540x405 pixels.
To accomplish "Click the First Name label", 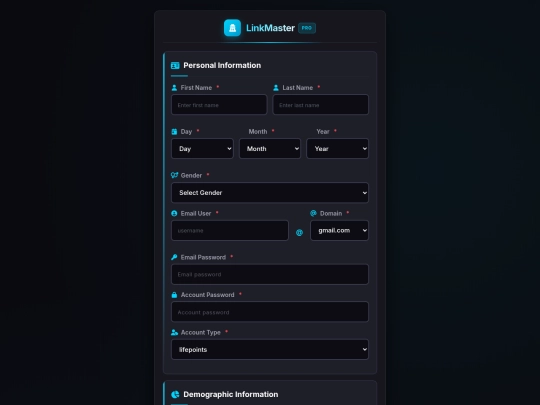I will pos(196,88).
